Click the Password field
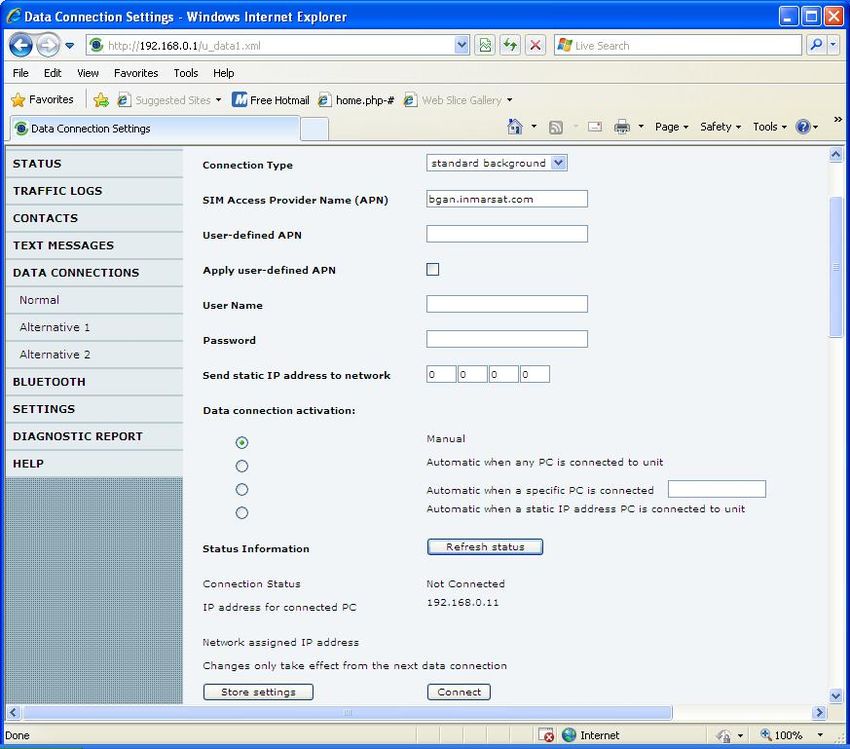850x749 pixels. 507,339
